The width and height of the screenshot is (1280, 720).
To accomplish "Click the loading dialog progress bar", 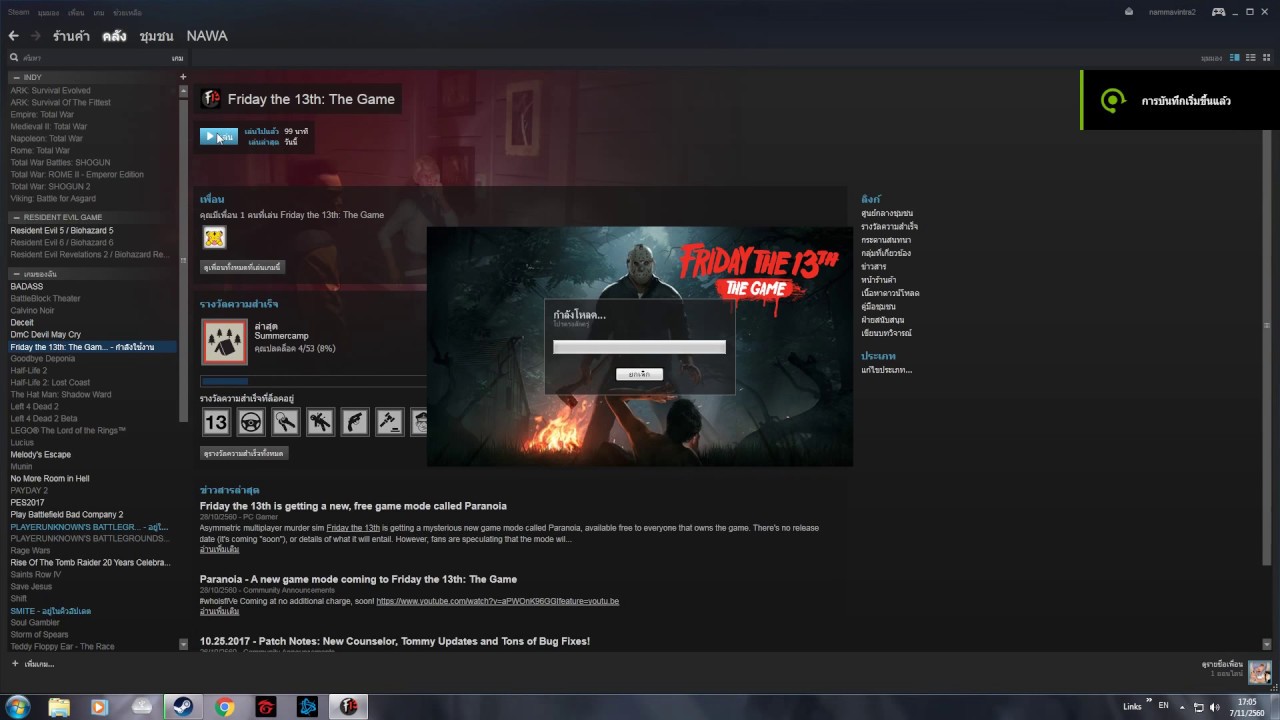I will [x=639, y=347].
